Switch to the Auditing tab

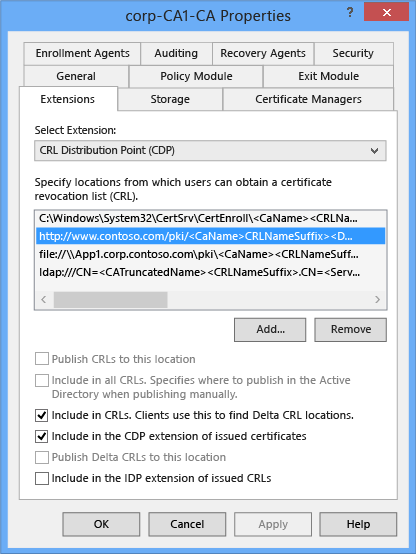(176, 53)
